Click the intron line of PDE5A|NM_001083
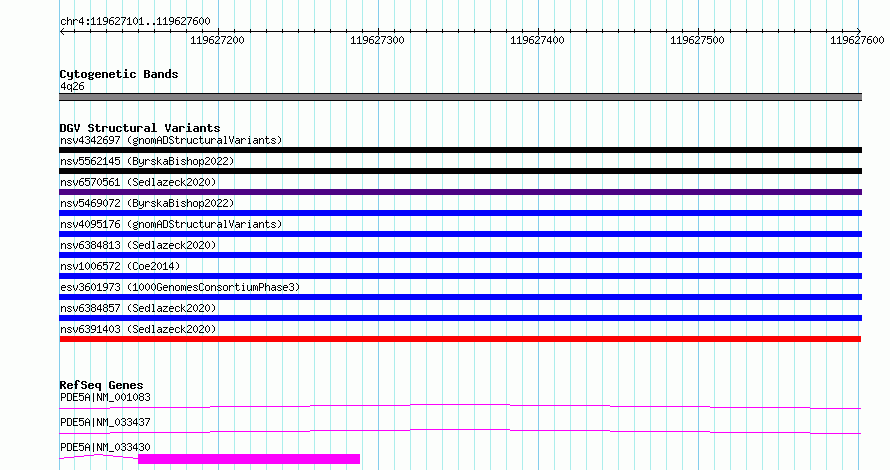890x470 pixels. (460, 406)
